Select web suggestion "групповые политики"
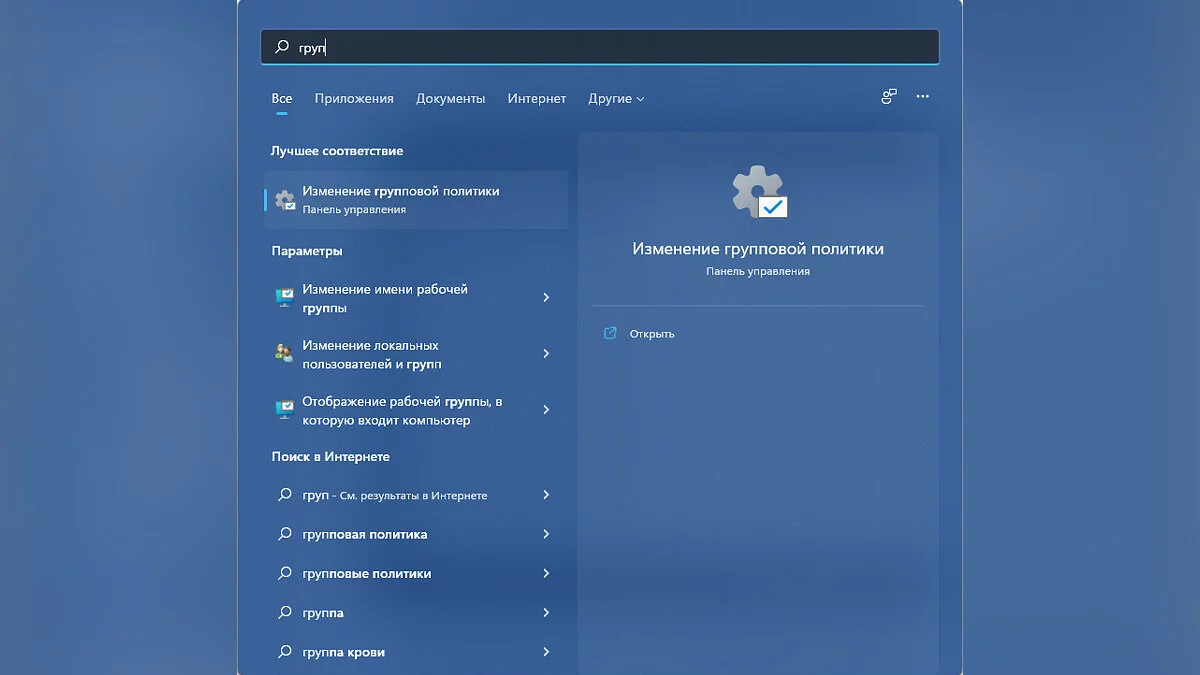The image size is (1200, 675). click(416, 573)
